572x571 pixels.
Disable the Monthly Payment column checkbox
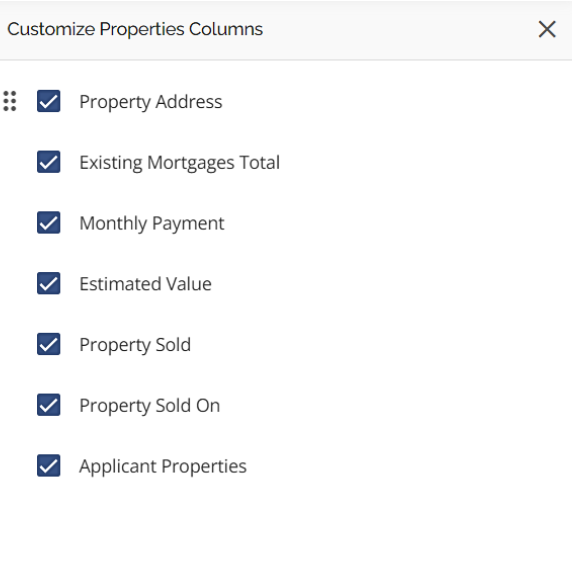[x=49, y=223]
